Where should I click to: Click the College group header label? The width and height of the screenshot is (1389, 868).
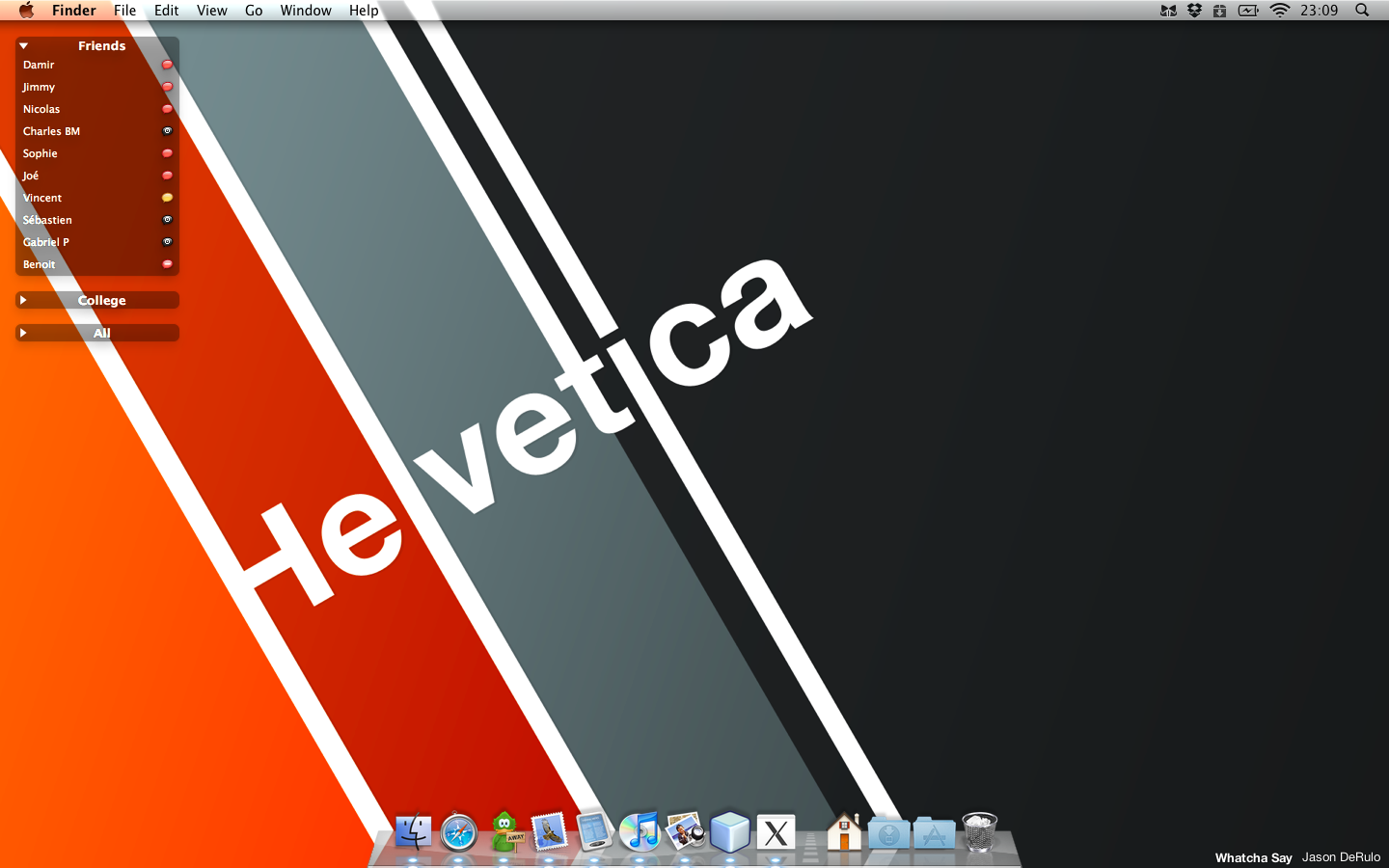point(101,300)
